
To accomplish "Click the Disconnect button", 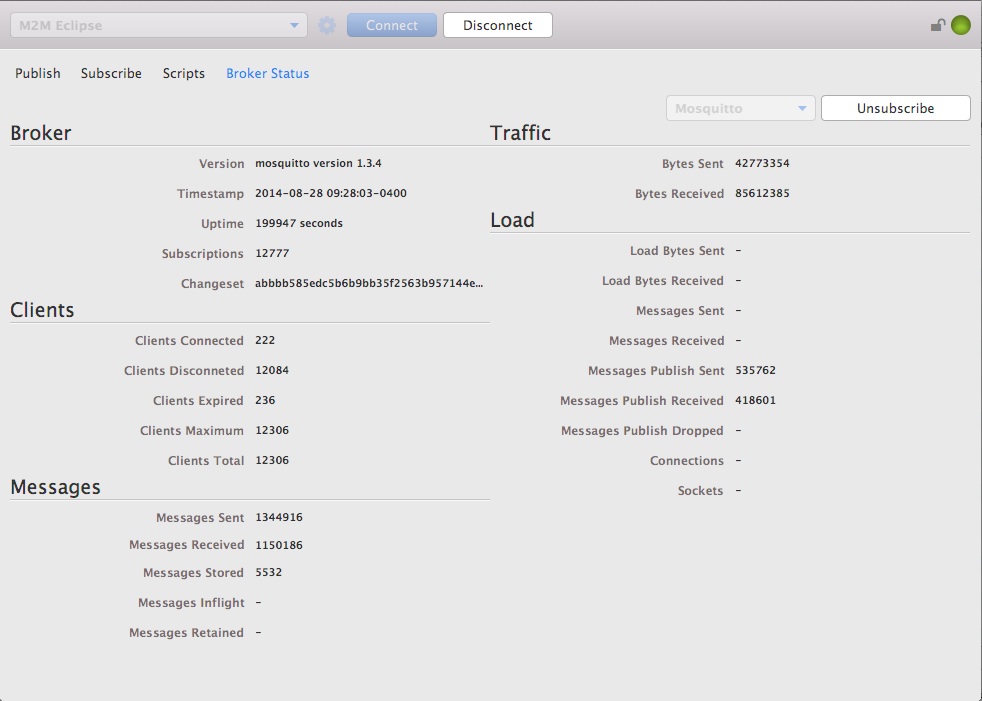I will click(498, 25).
